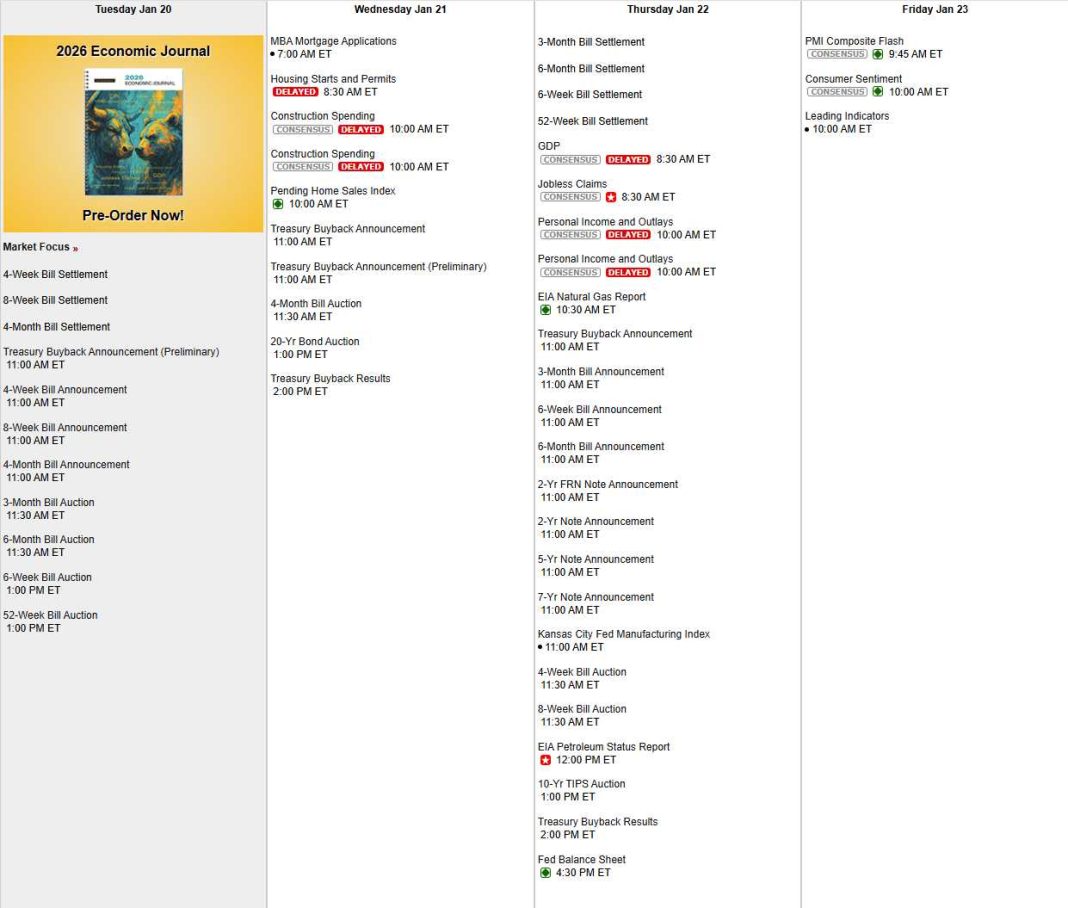Click red star under EIA Petroleum Status Report
The image size is (1068, 908).
545,760
